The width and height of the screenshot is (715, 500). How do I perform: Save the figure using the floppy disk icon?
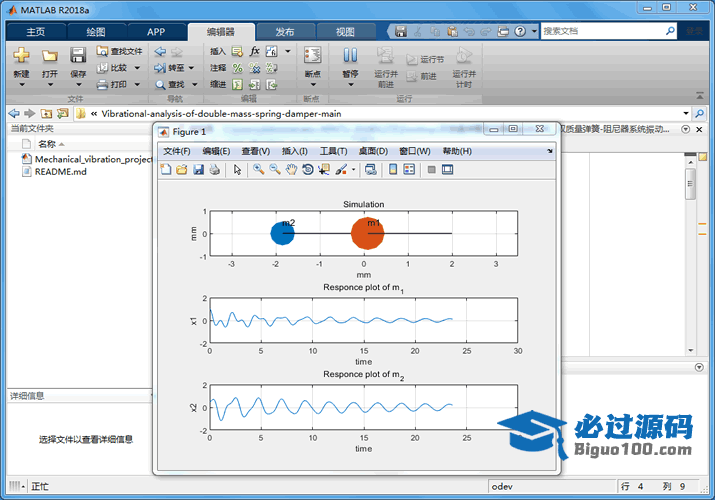199,170
